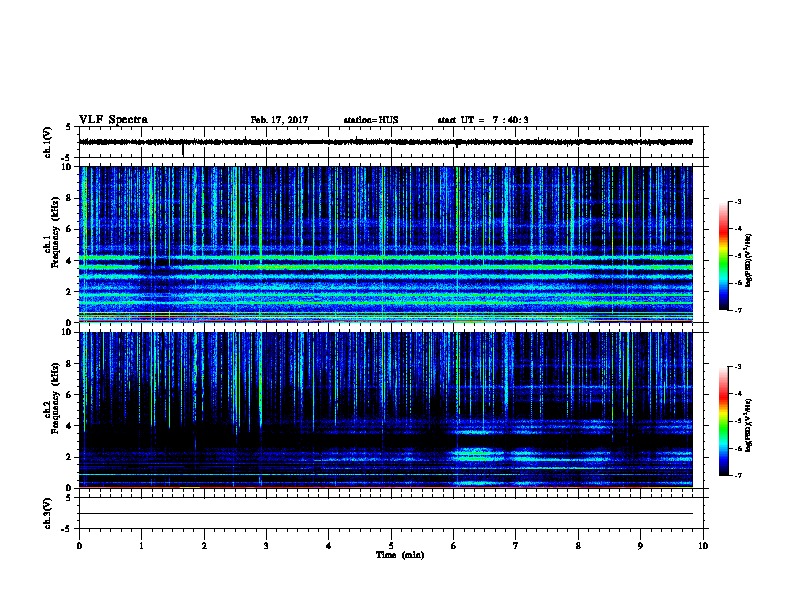792x612 pixels.
Task: Click inside the ch.2 spectrogram plot
Action: (x=386, y=410)
